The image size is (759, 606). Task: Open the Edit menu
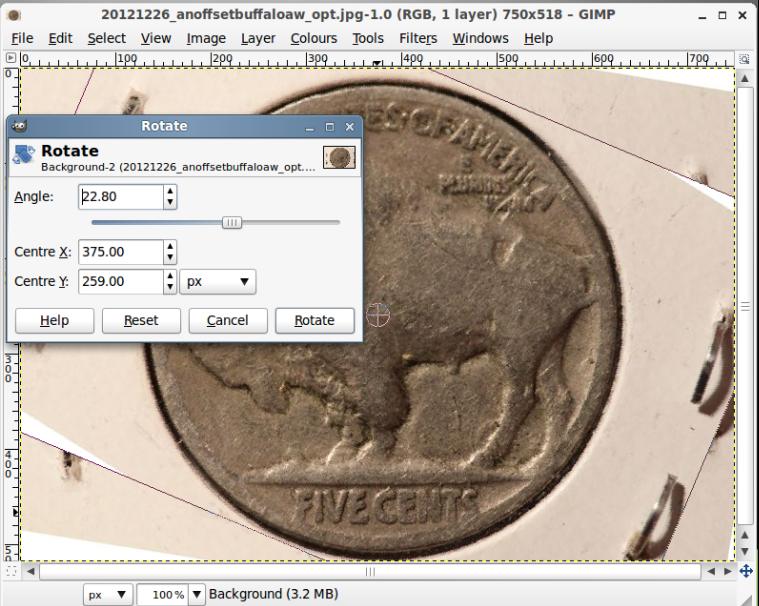click(60, 38)
